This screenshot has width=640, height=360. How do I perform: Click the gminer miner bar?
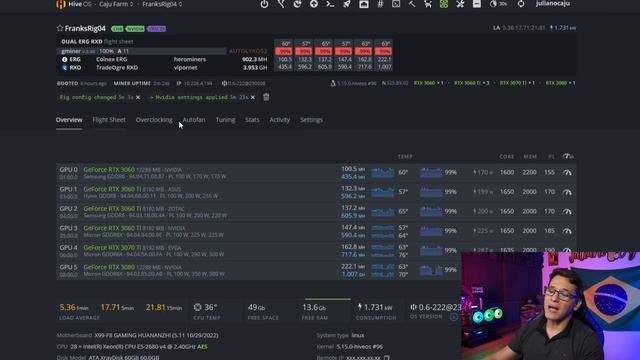141,51
